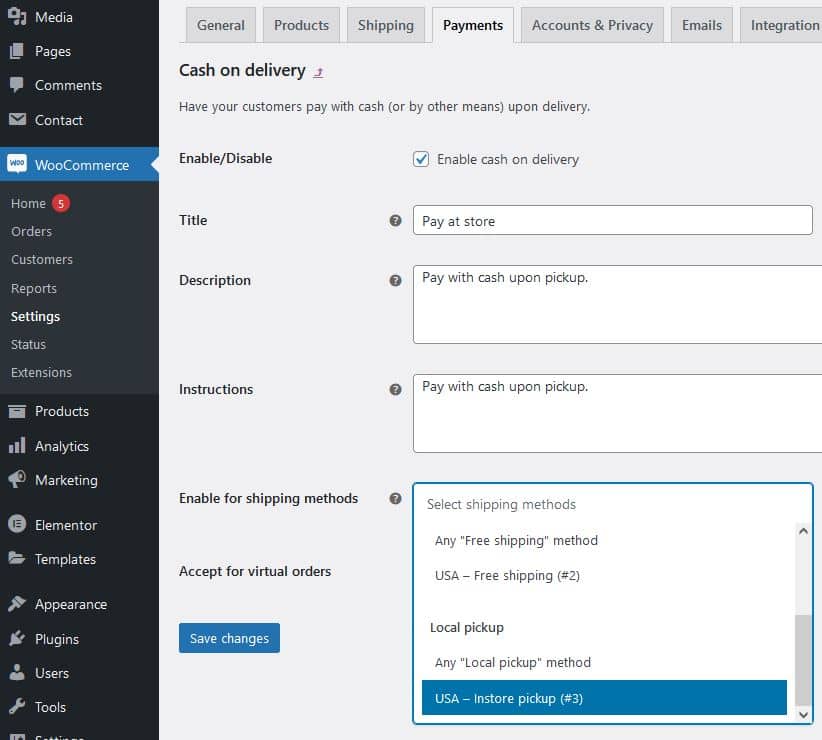
Task: Click the dropdown list scroll up arrow
Action: click(x=803, y=531)
